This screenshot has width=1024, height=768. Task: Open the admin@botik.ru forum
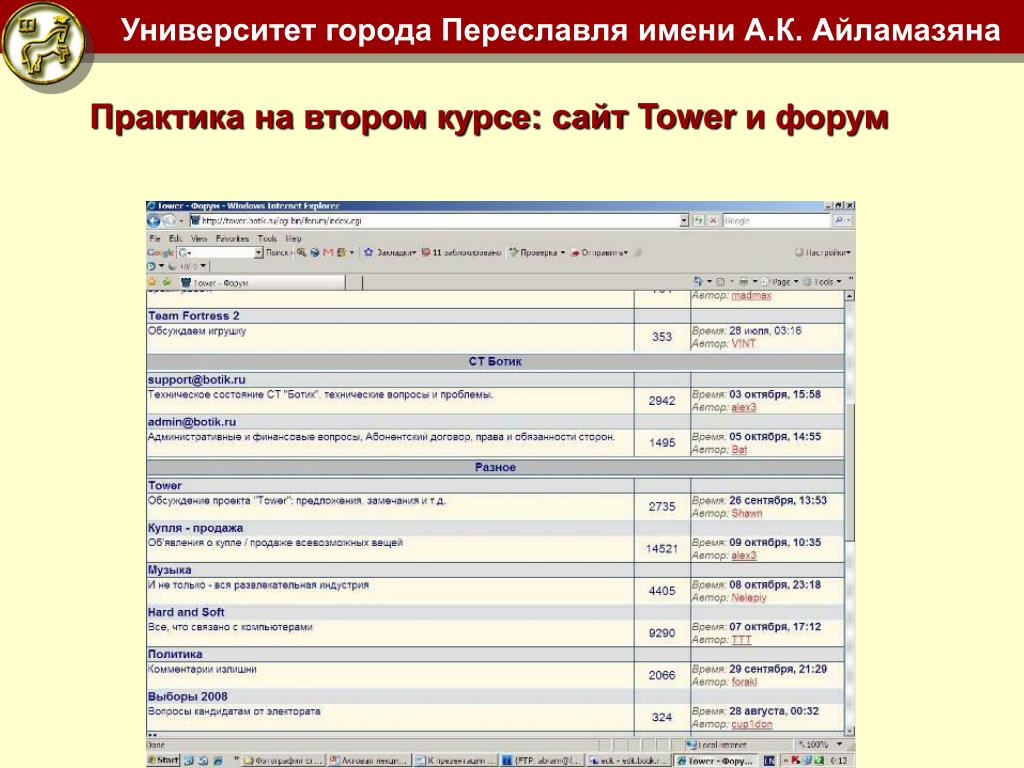coord(192,422)
